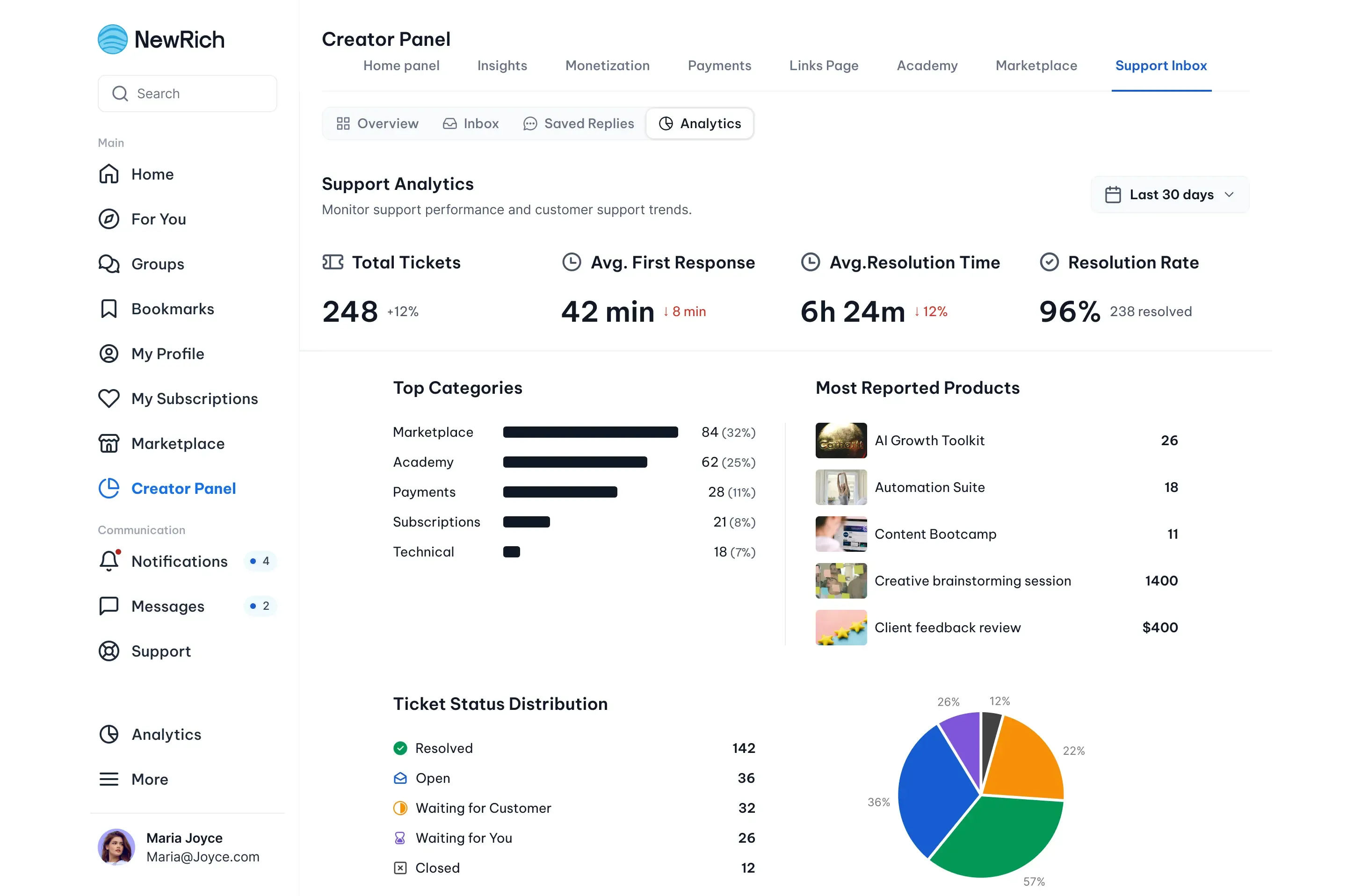Select the Support Inbox tab
Image resolution: width=1347 pixels, height=896 pixels.
pos(1161,66)
